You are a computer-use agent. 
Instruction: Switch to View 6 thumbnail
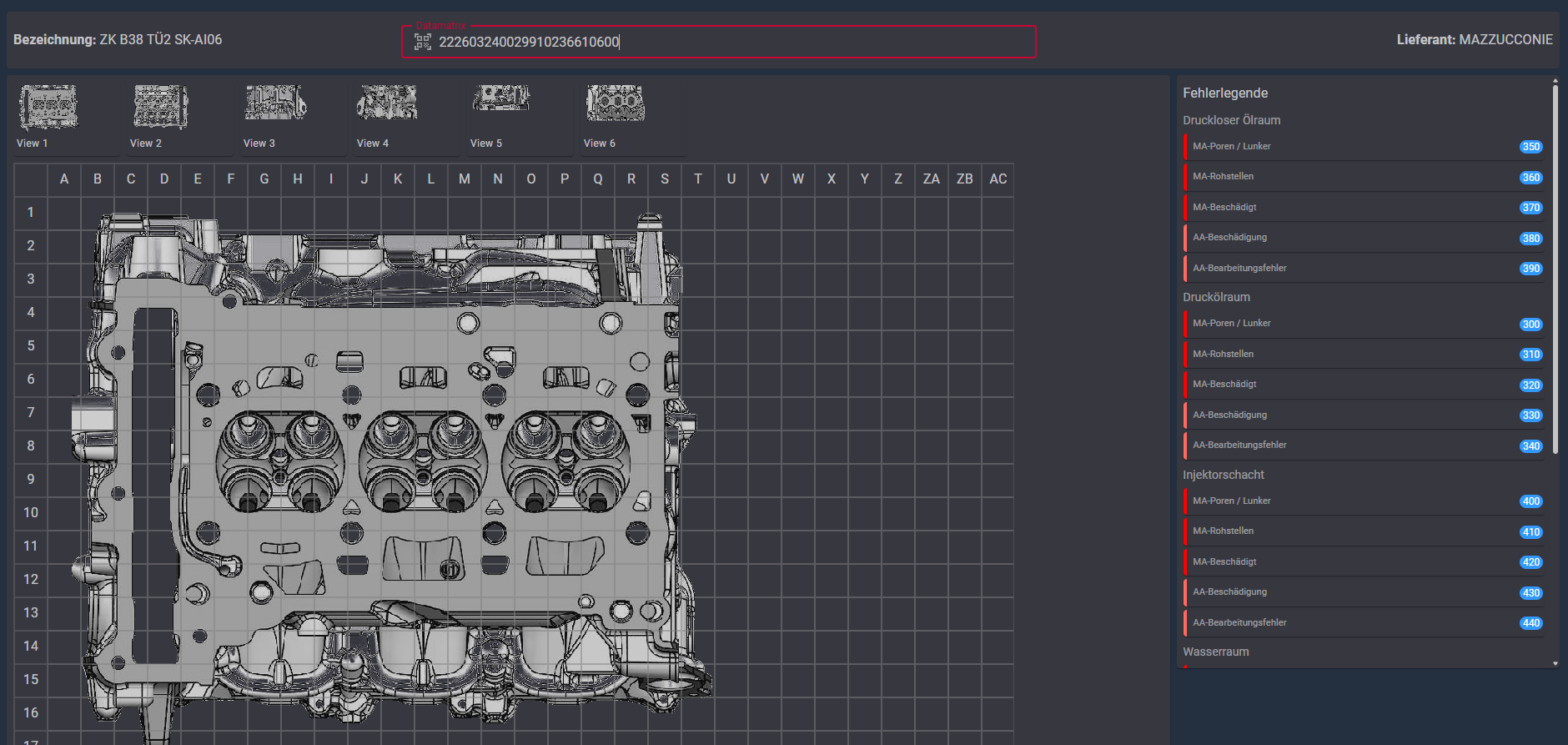[x=632, y=118]
